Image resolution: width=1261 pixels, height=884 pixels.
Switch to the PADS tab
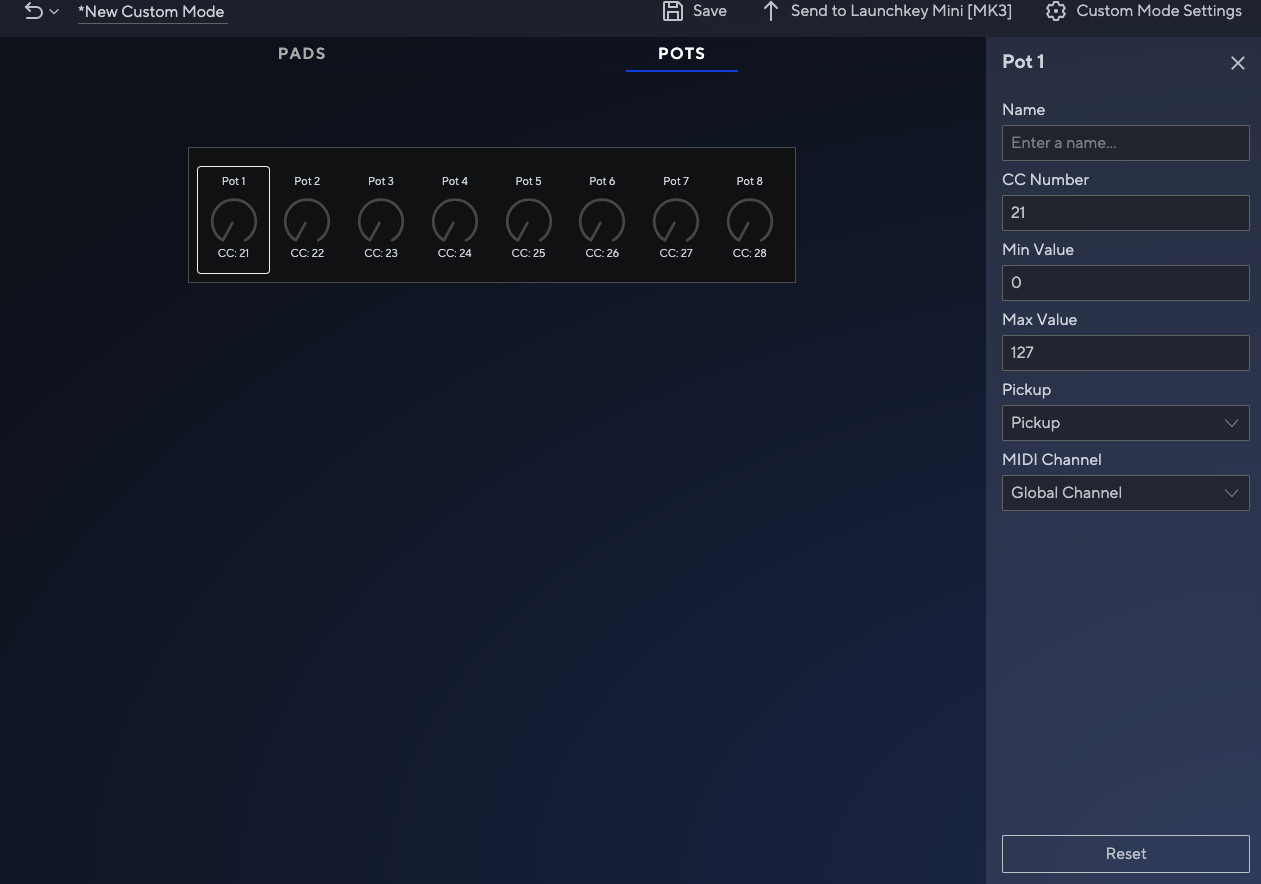pyautogui.click(x=301, y=53)
